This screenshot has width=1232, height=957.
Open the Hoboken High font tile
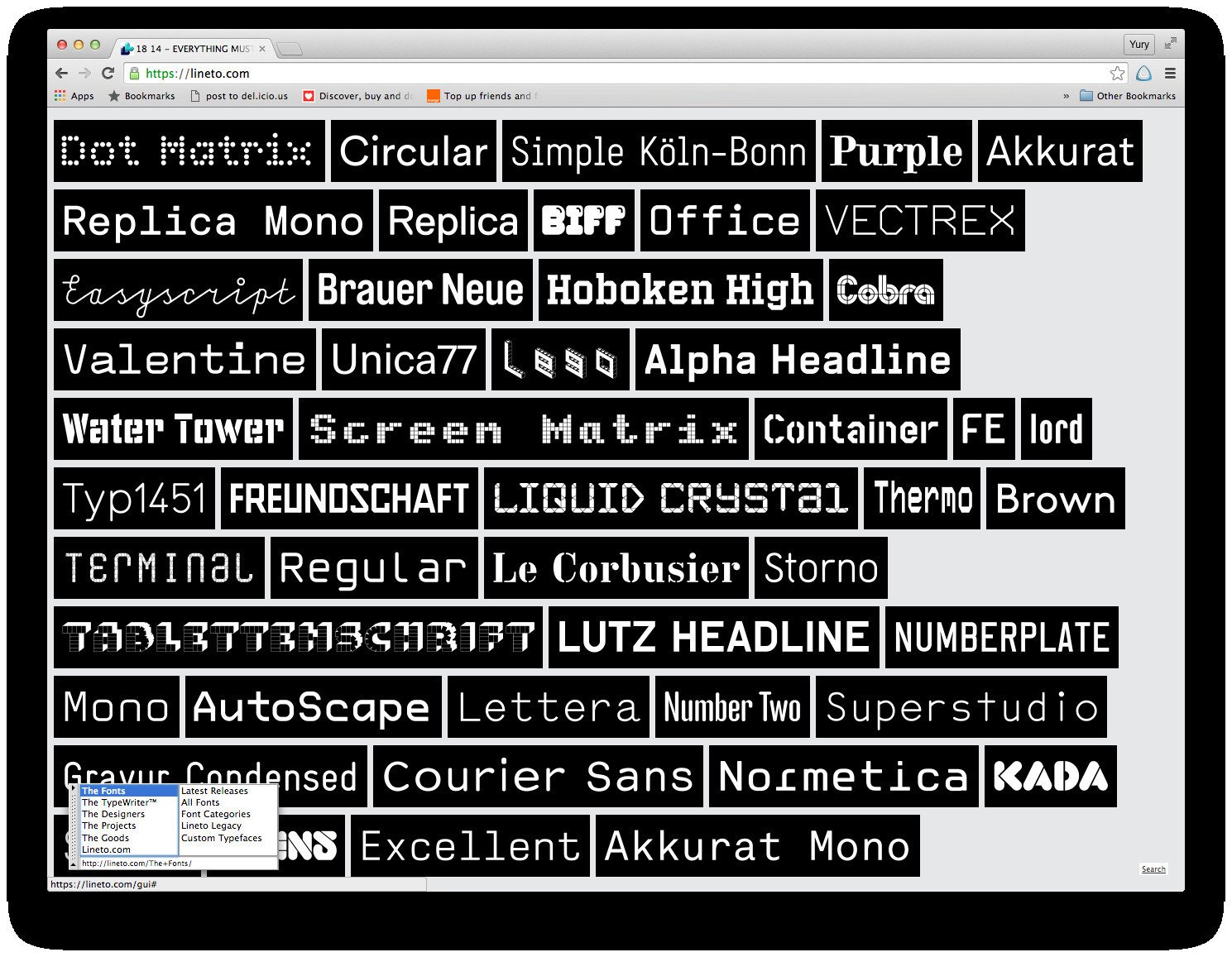click(681, 289)
